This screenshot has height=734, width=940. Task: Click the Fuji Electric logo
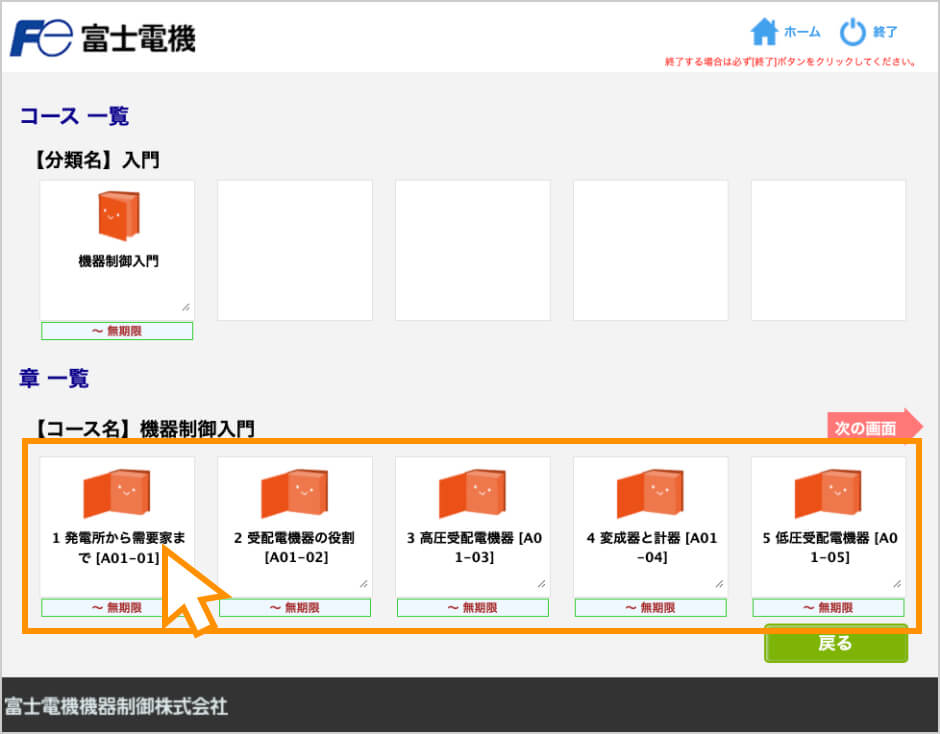tap(103, 38)
